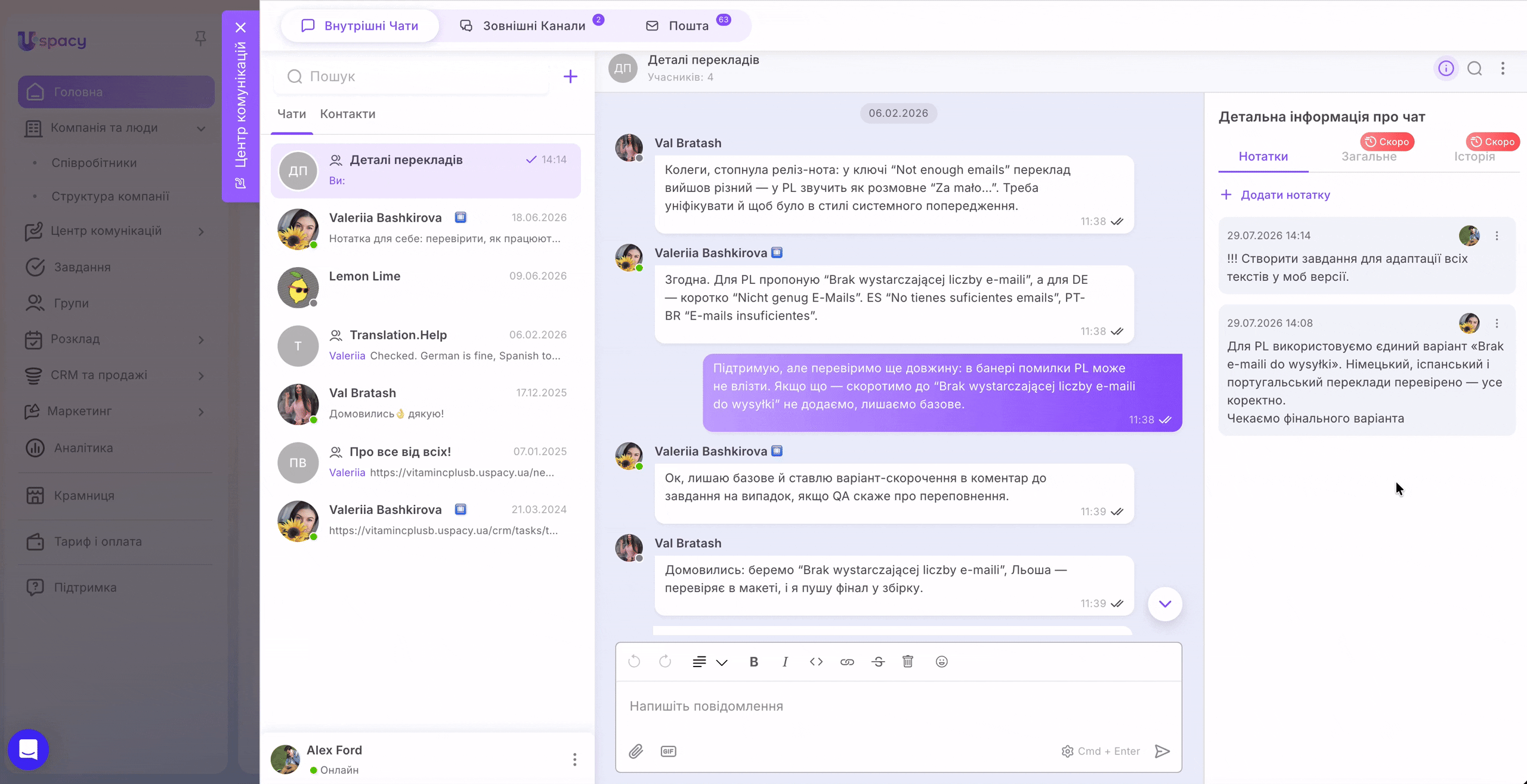This screenshot has width=1527, height=784.
Task: Redo edit in message editor
Action: (665, 662)
